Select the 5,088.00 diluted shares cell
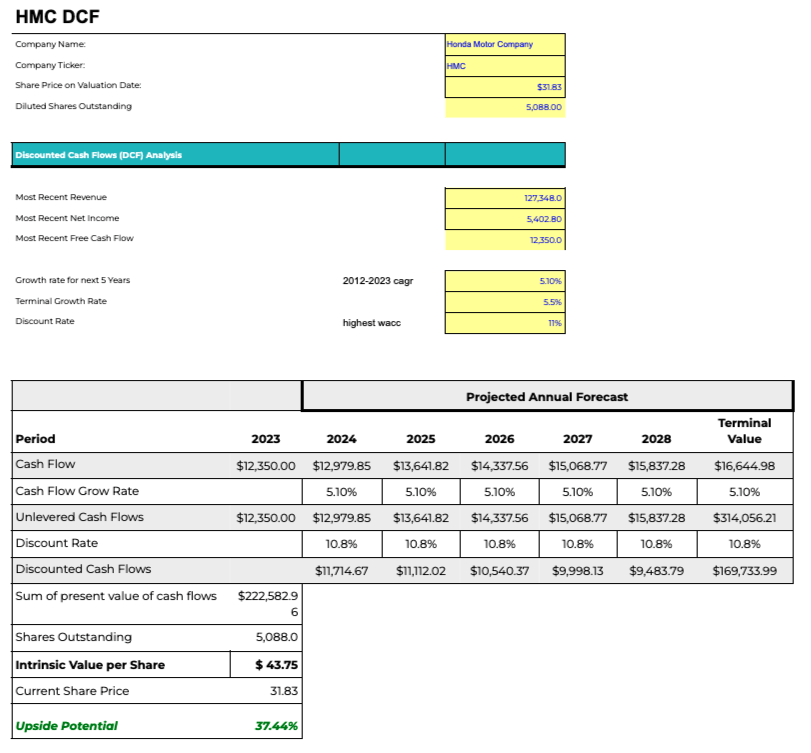Screen dimensions: 811x753 coord(505,108)
